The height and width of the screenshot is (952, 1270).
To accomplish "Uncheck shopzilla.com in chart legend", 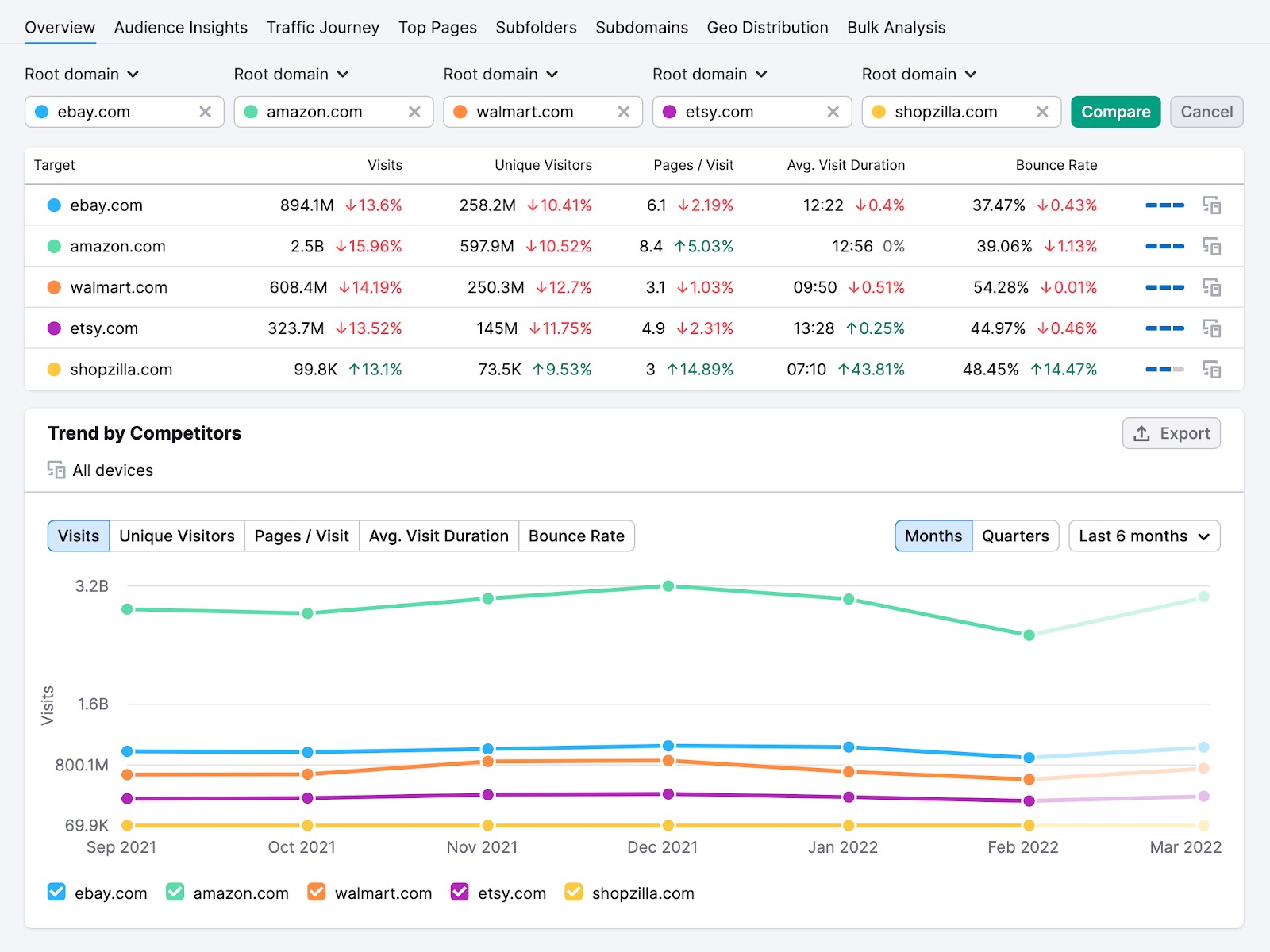I will pos(574,892).
